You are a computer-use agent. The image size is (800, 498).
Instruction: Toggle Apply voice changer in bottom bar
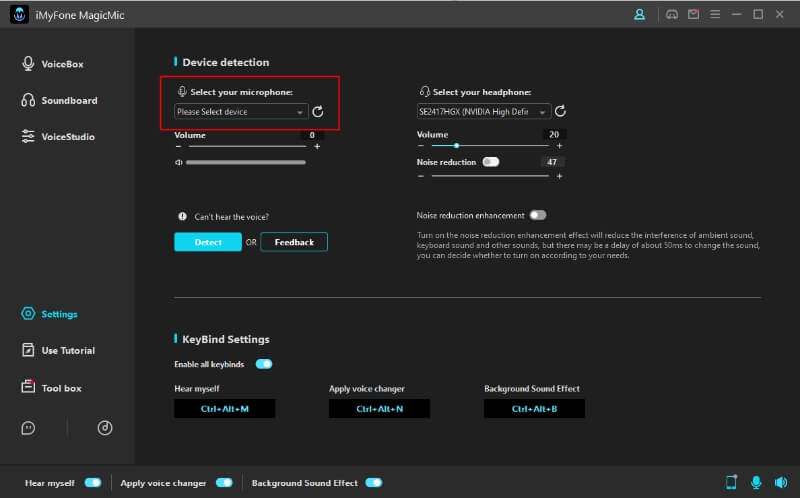pyautogui.click(x=224, y=482)
